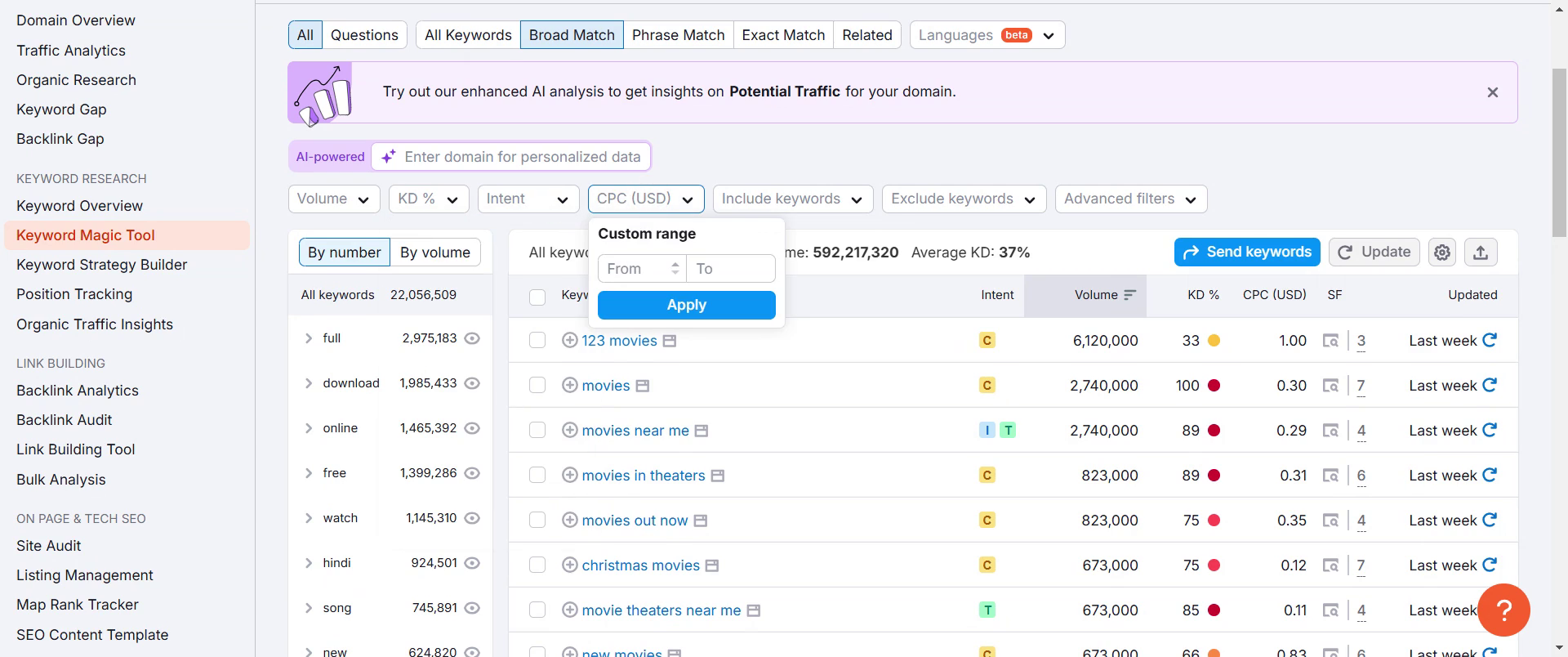This screenshot has width=1568, height=657.
Task: Open Exclude keywords dropdown
Action: 964,199
